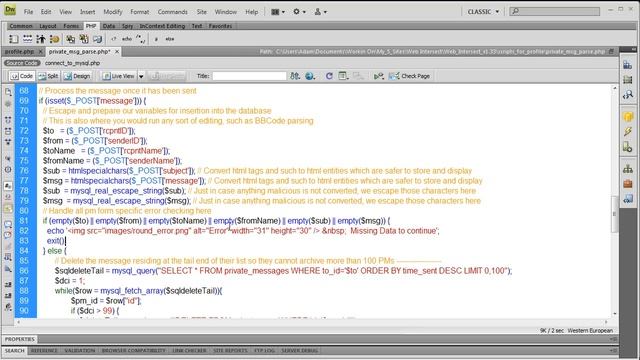Open orange briefcase Assets panel icon
Viewport: 640px width, 360px height.
pyautogui.click(x=628, y=184)
